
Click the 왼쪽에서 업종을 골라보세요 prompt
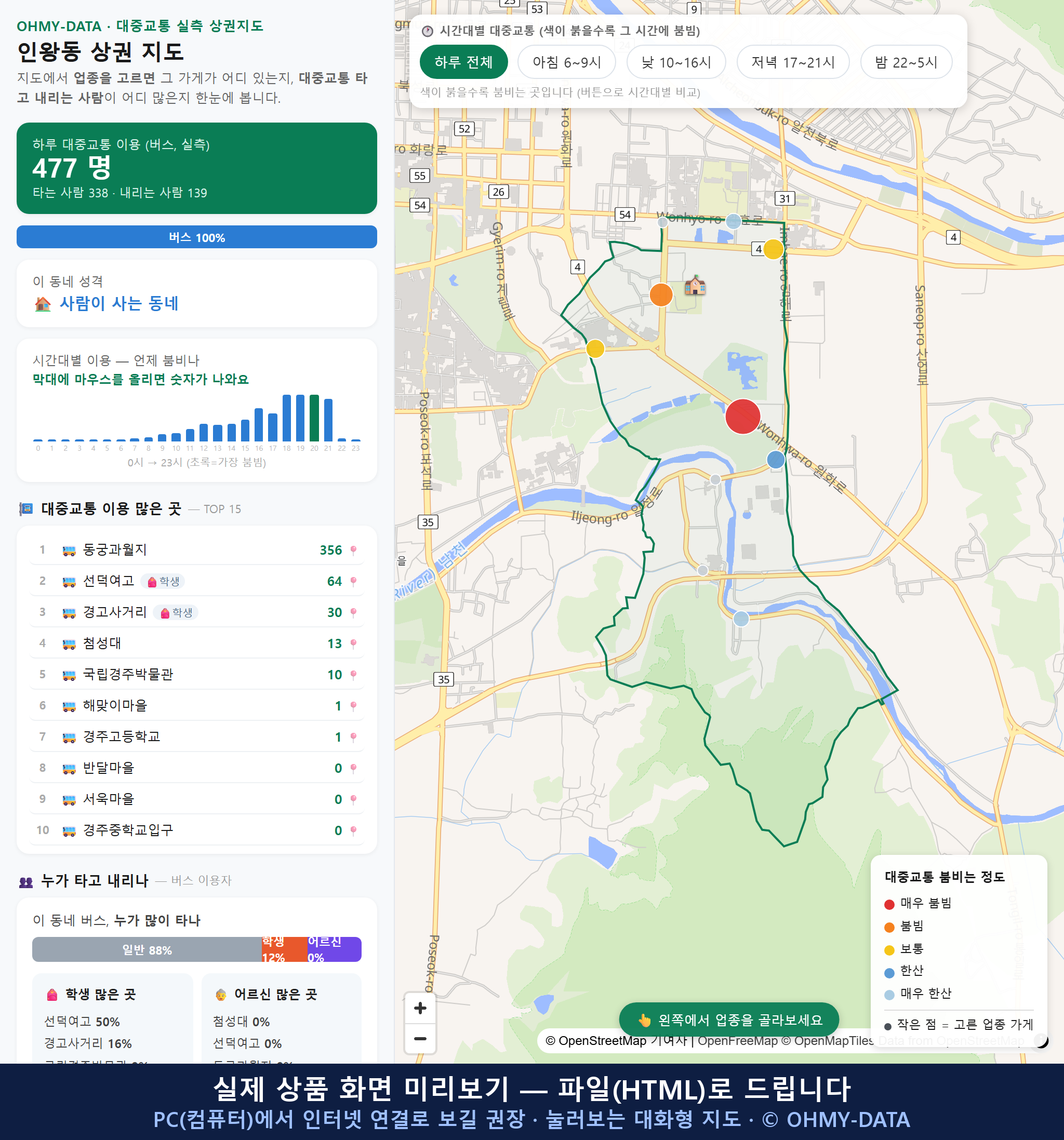[729, 1020]
